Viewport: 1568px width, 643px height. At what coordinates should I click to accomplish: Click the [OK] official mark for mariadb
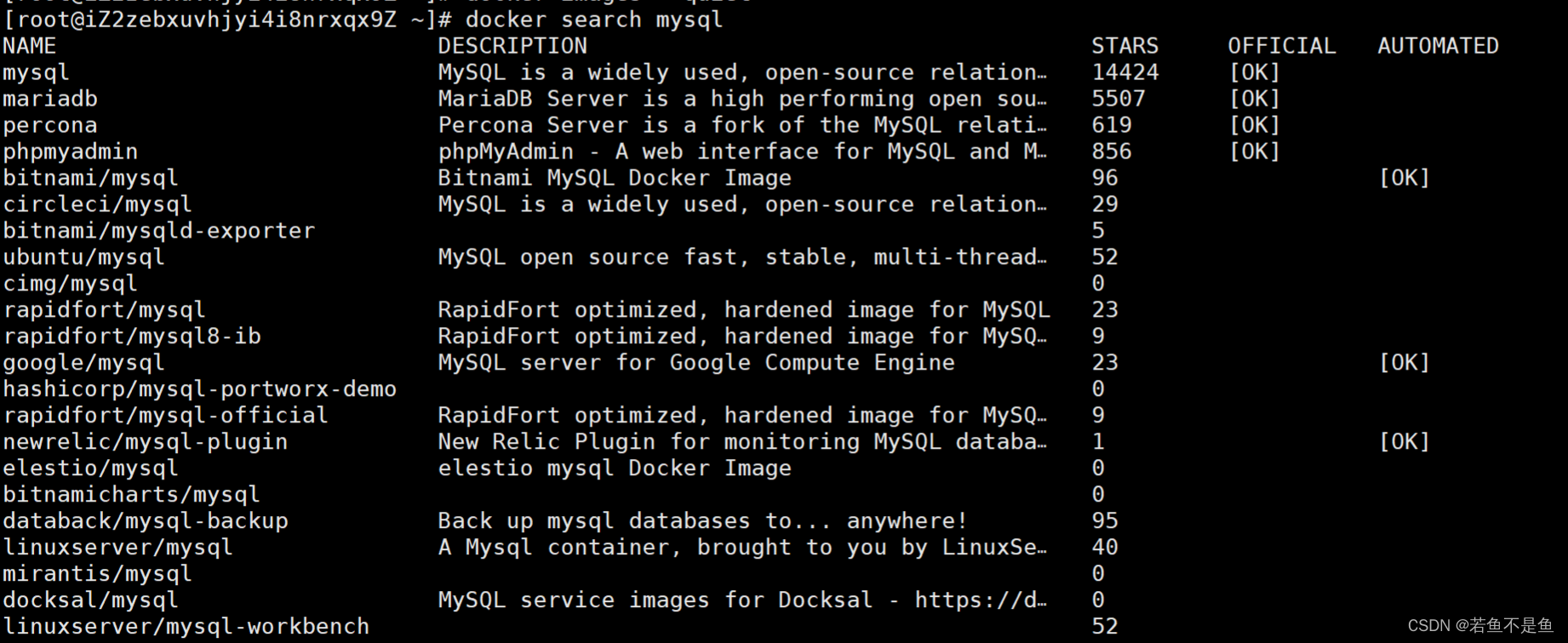(x=1254, y=99)
